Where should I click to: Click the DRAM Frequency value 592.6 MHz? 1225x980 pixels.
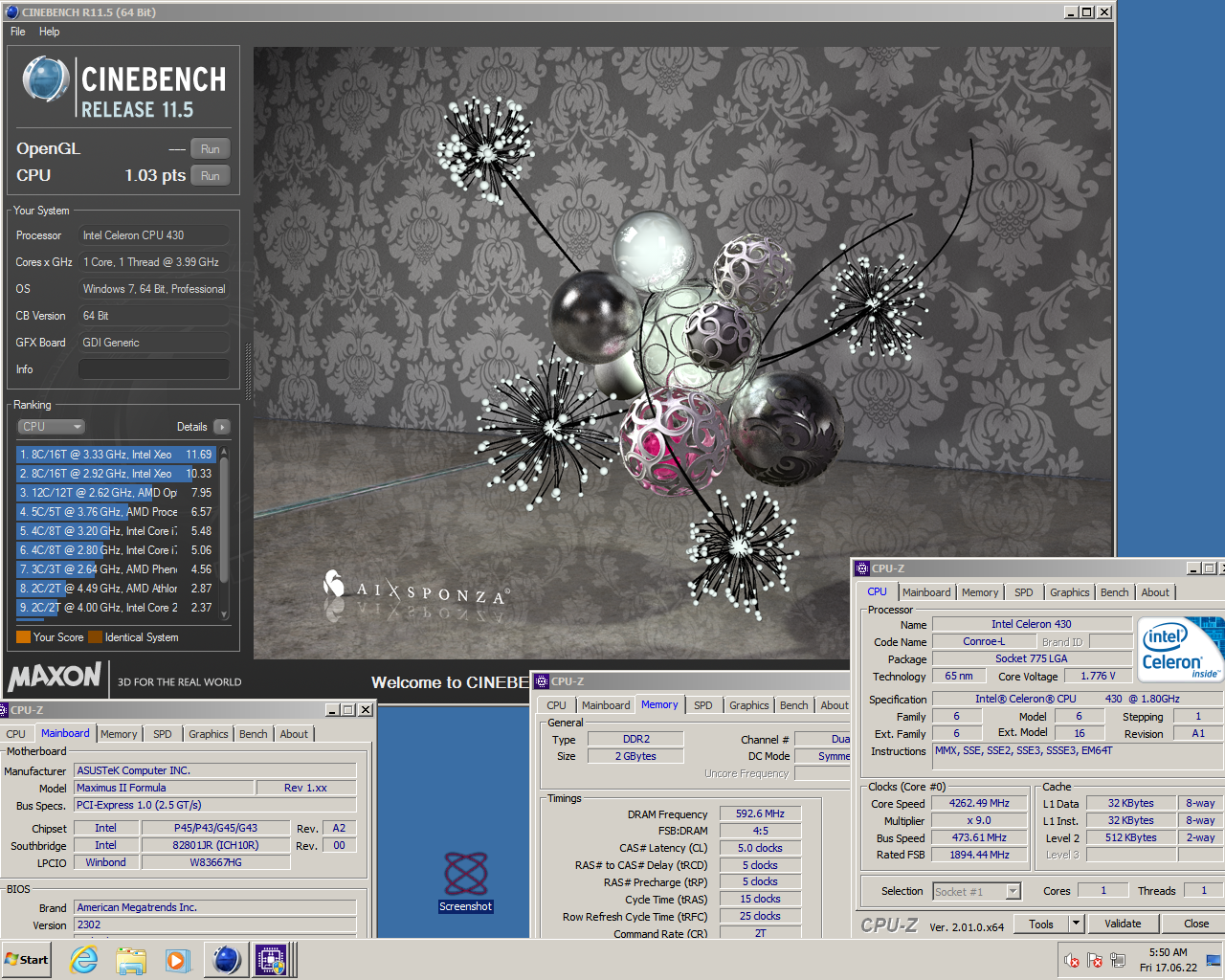click(x=760, y=813)
